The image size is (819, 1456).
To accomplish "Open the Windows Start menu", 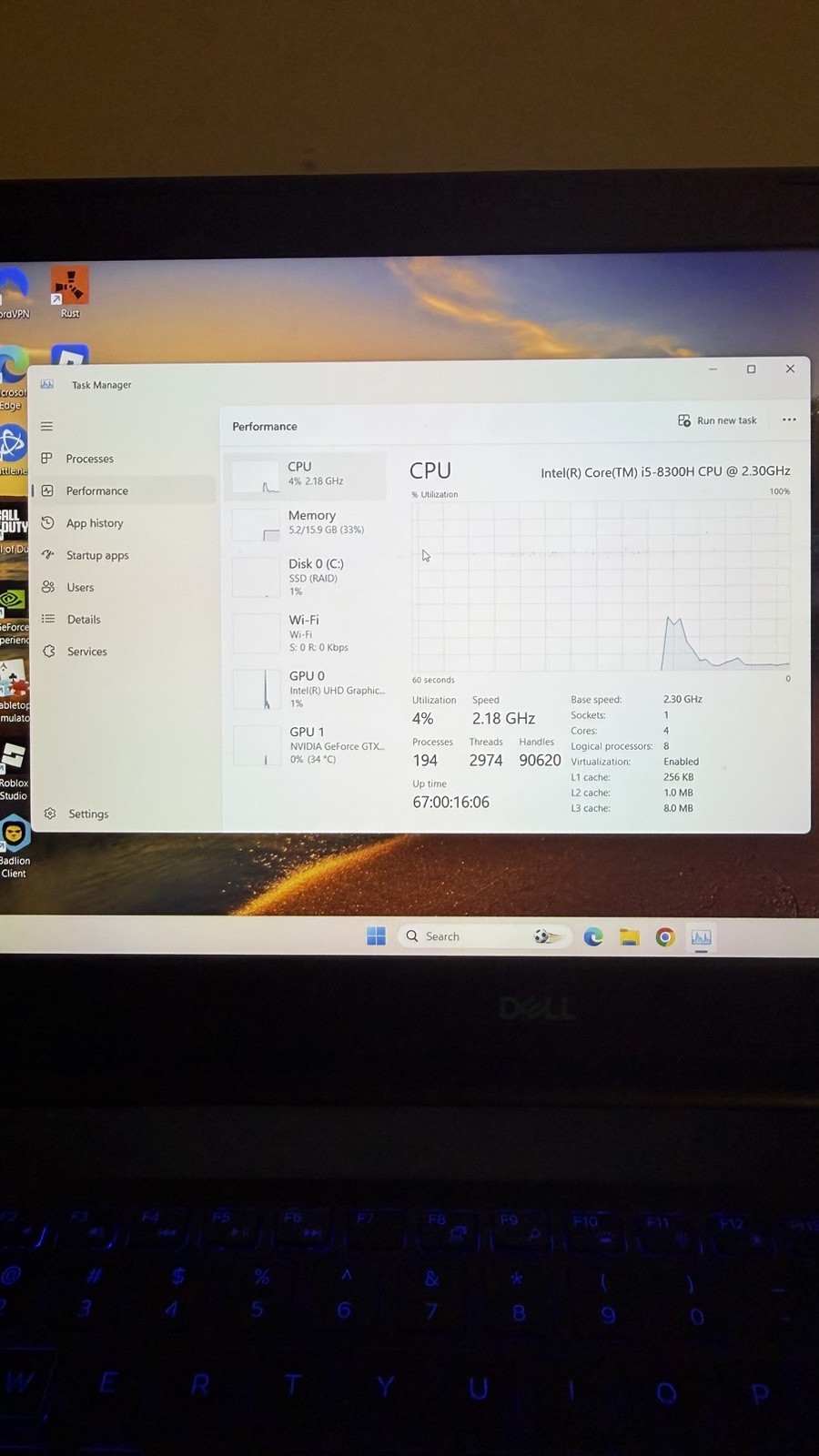I will click(376, 936).
